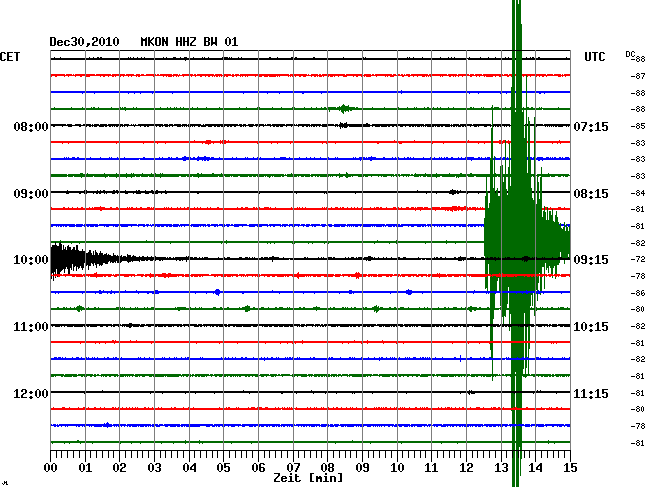Click the "03" minute axis label

tap(154, 468)
